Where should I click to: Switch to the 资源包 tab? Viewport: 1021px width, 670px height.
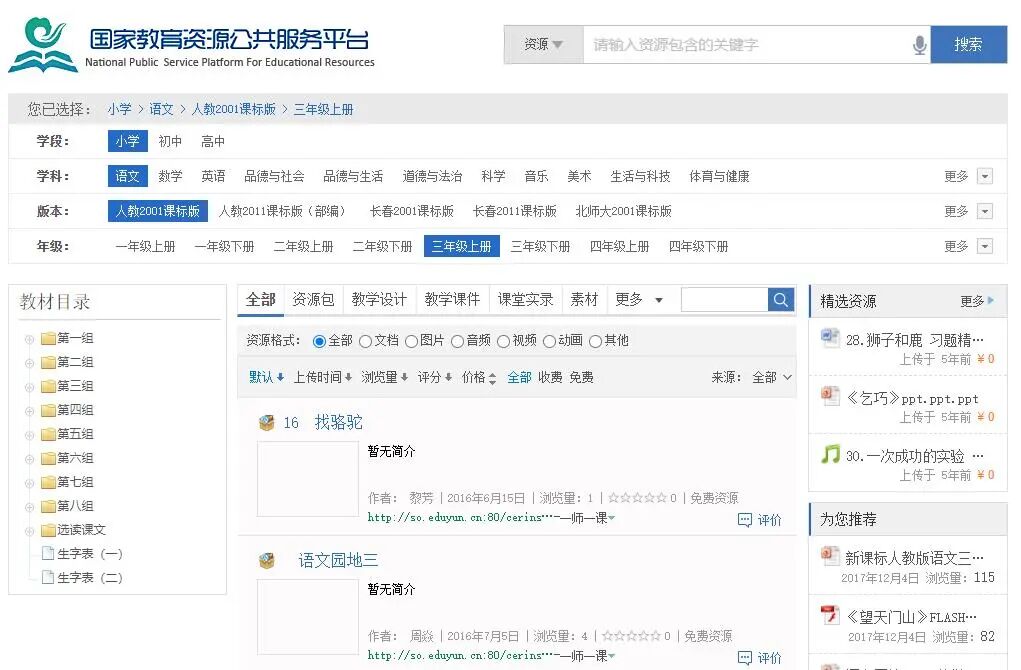click(x=313, y=300)
